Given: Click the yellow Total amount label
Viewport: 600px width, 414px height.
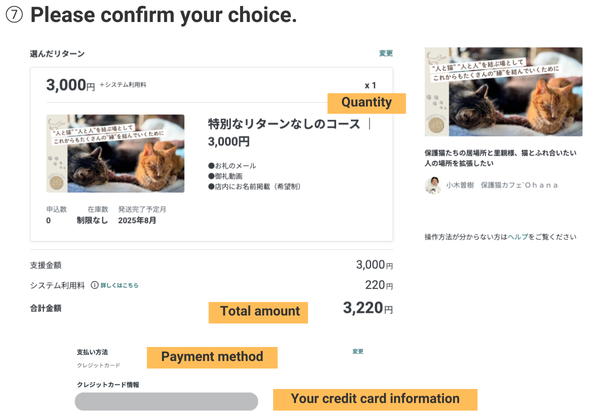Looking at the screenshot, I should (258, 311).
